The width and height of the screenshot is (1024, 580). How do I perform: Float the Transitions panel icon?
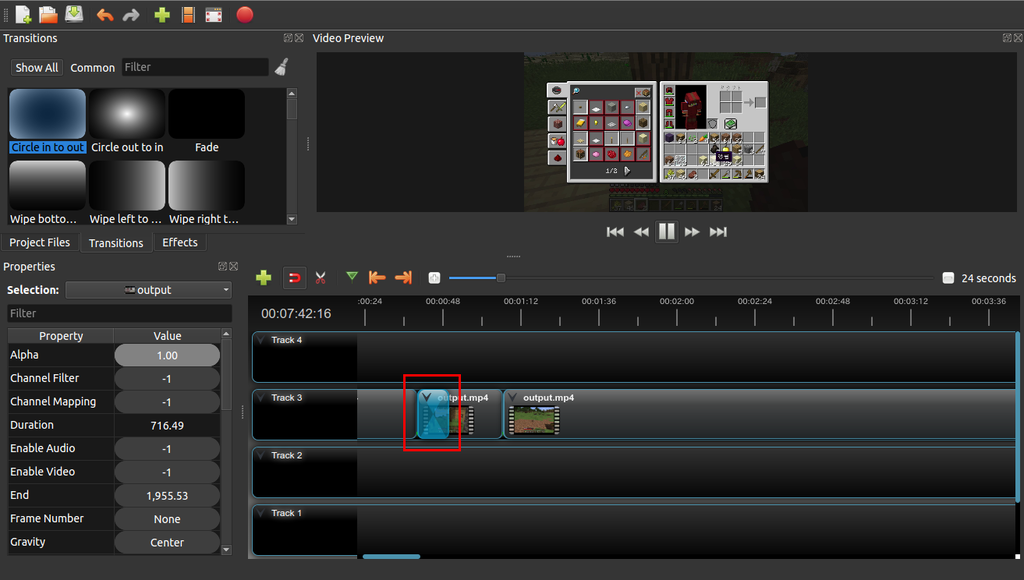click(288, 38)
